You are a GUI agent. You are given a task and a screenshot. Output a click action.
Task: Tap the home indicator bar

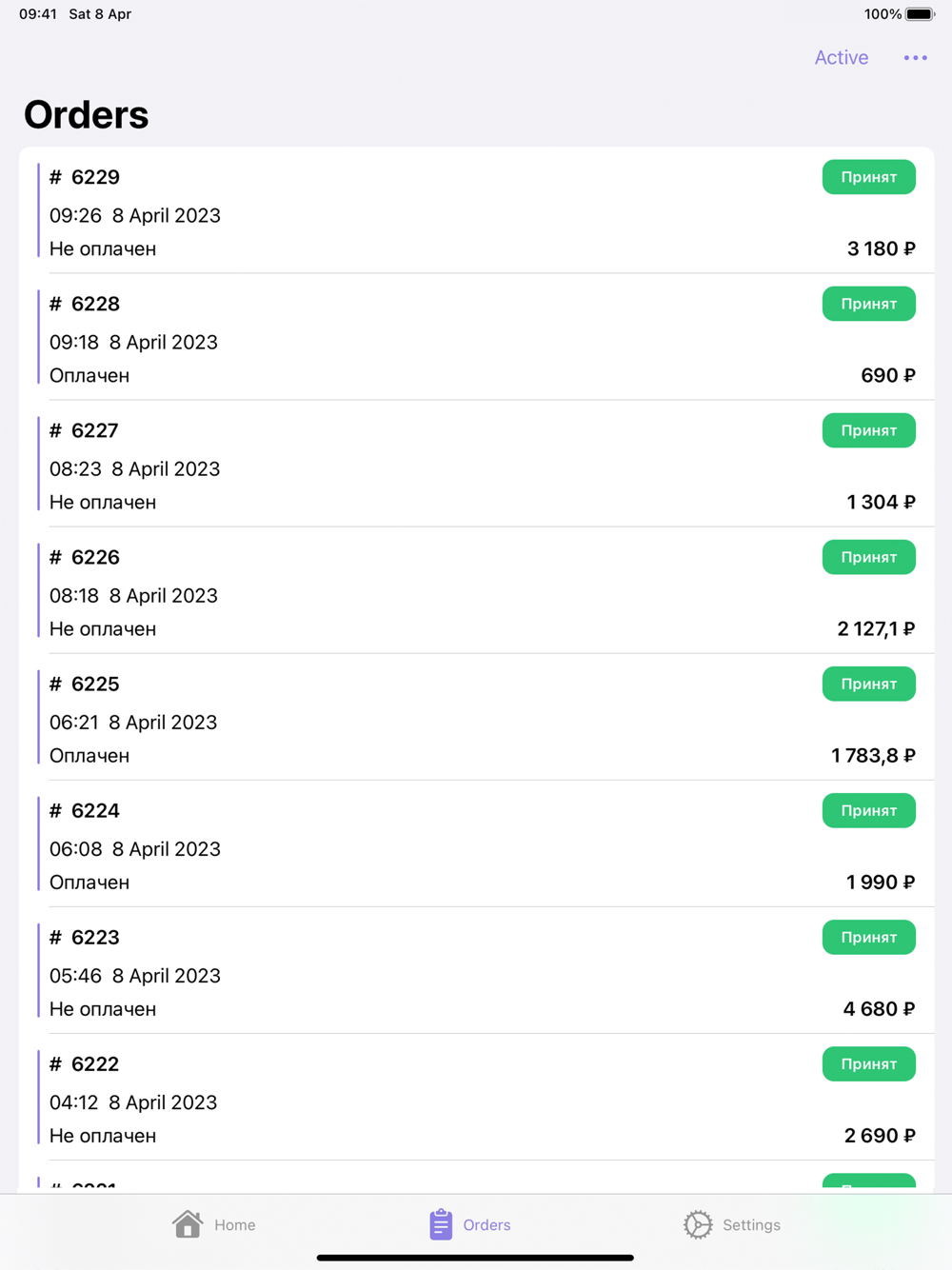[475, 1258]
